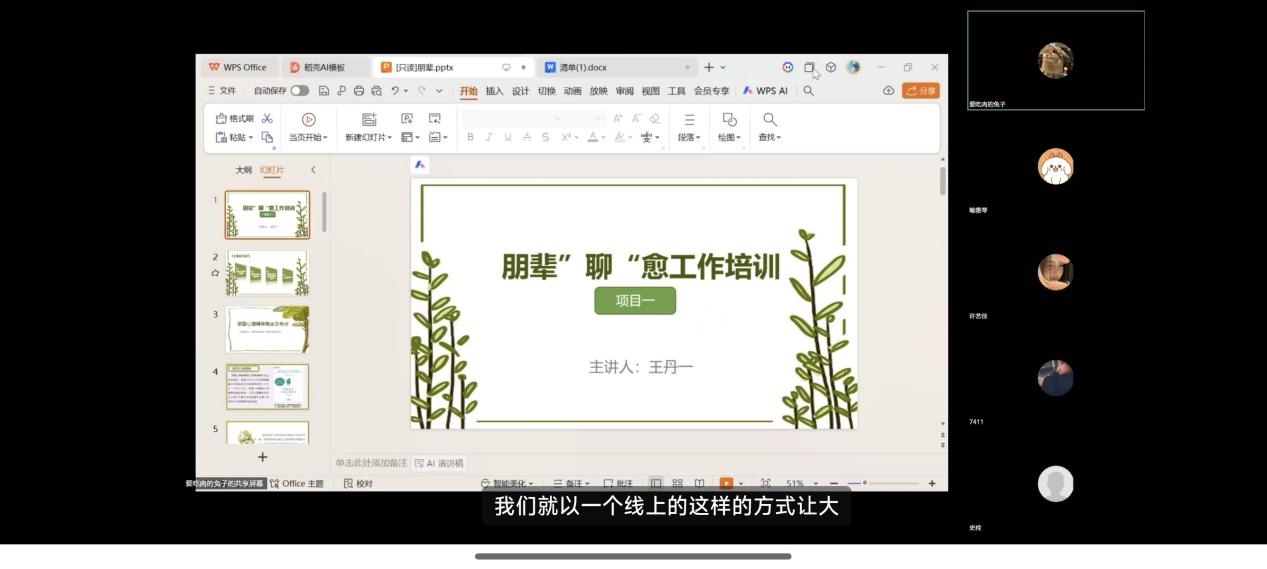This screenshot has width=1267, height=569.
Task: Click the 新建幻灯片 new slide icon
Action: (x=368, y=119)
